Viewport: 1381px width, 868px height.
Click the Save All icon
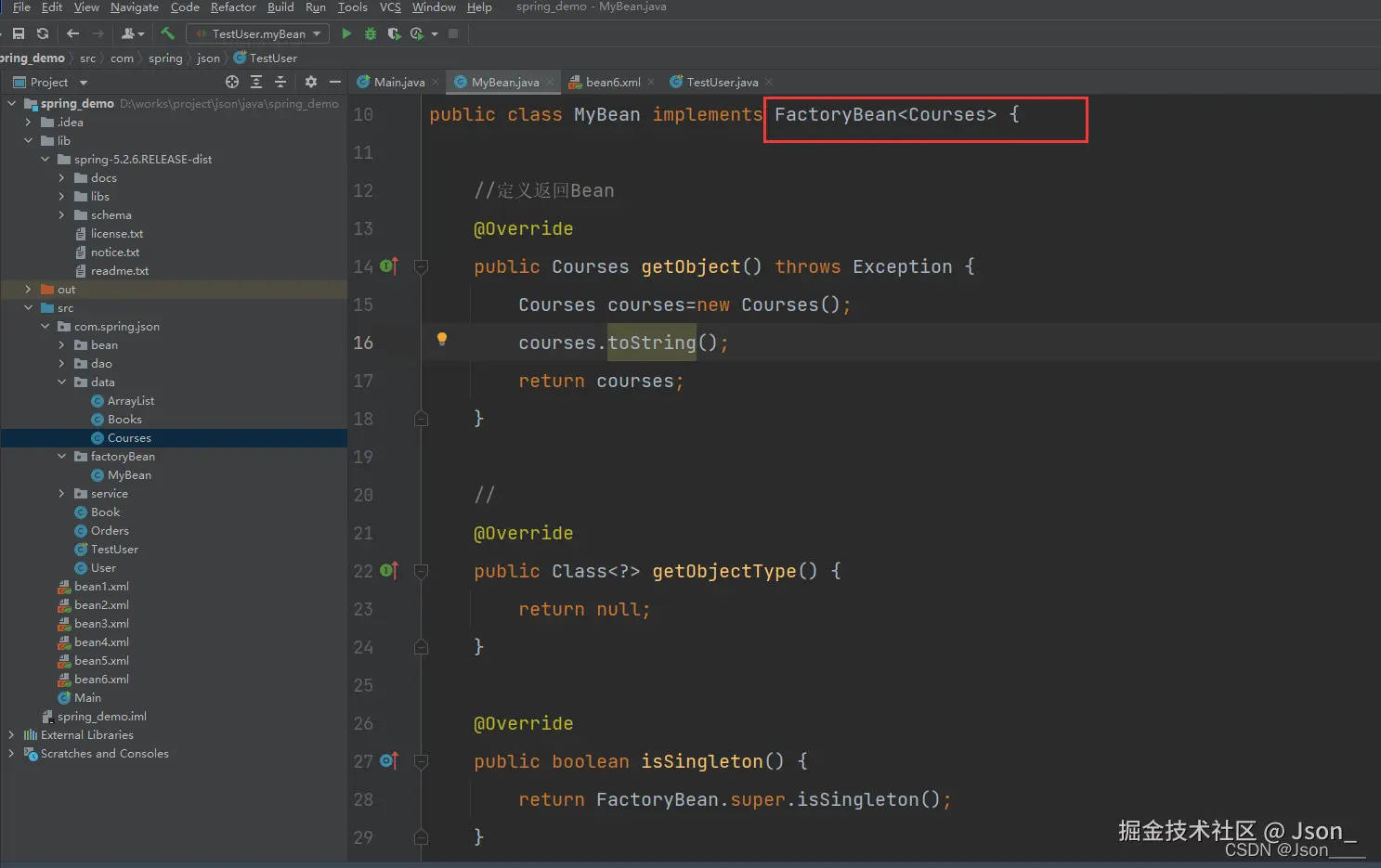click(x=19, y=33)
